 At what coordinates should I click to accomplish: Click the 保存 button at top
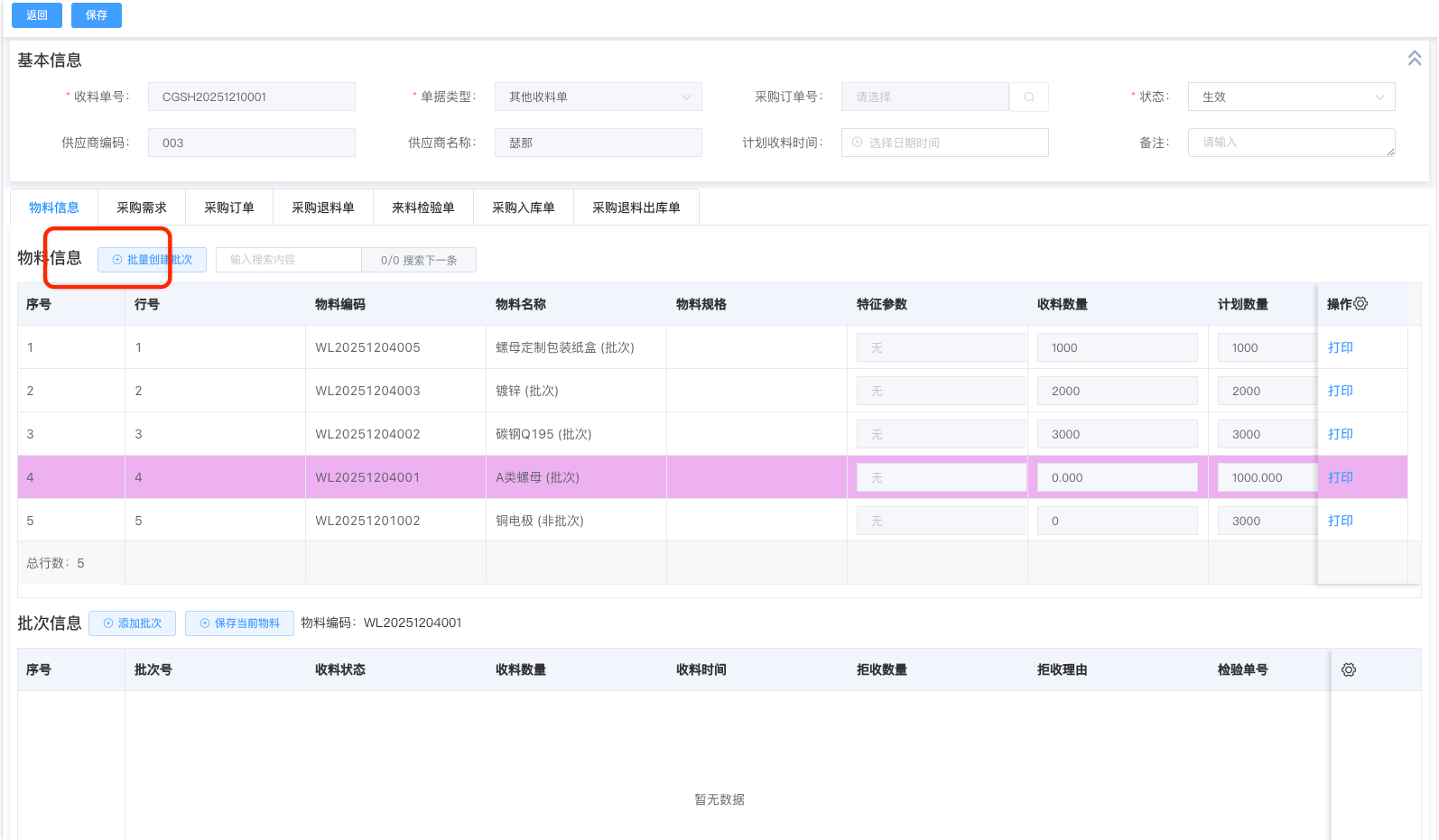click(x=97, y=15)
